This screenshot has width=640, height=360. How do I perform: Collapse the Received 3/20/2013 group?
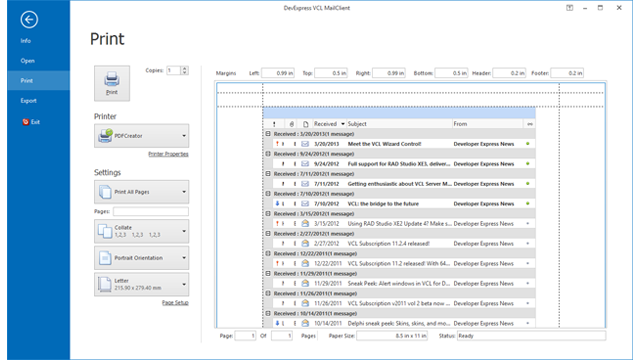point(268,134)
